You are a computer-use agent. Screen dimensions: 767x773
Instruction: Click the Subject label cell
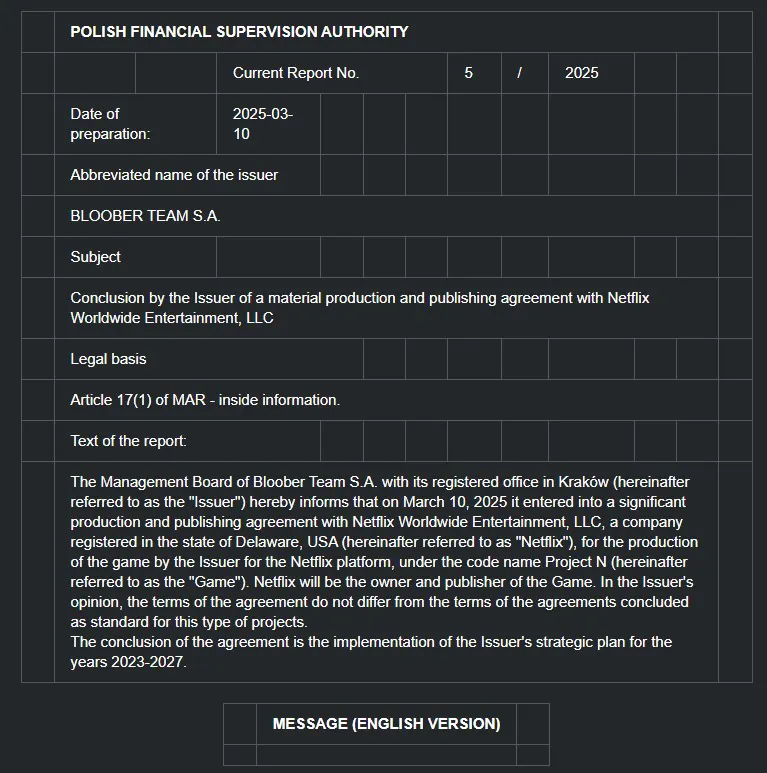pos(135,257)
